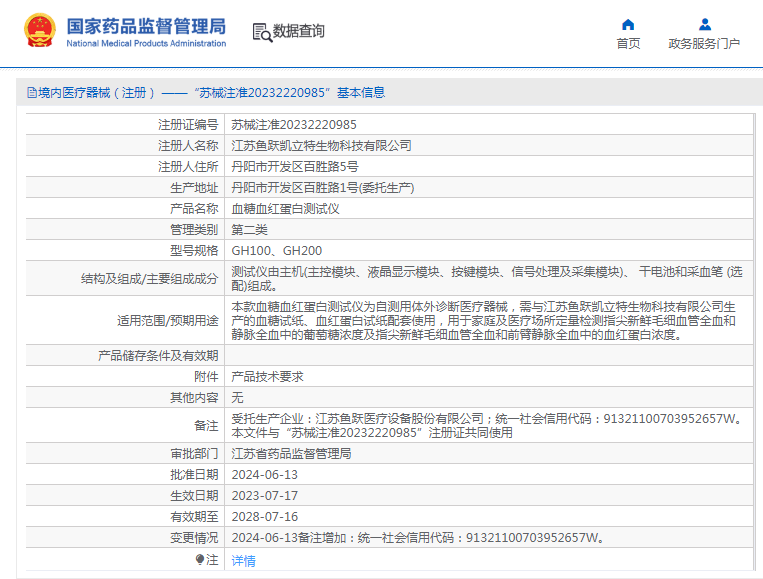Viewport: 763px width, 579px height.
Task: Click registration number 苏械注准20232220985 cell
Action: point(294,125)
